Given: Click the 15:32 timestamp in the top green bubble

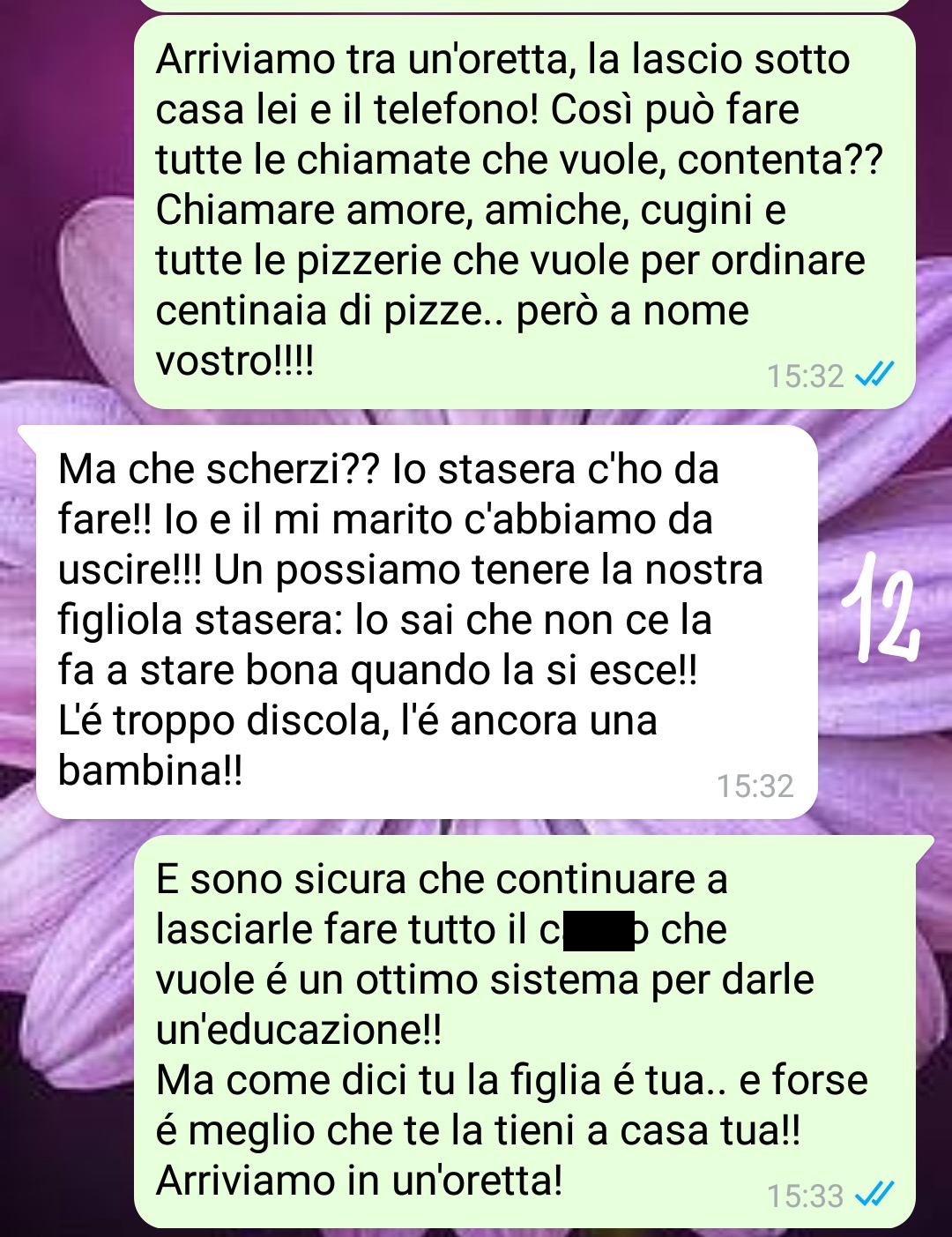Looking at the screenshot, I should (x=805, y=376).
